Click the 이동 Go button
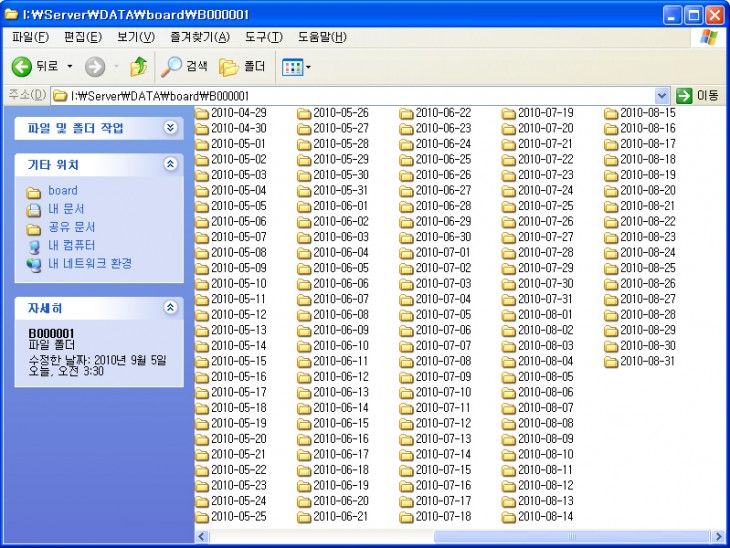The width and height of the screenshot is (730, 548). coord(698,95)
